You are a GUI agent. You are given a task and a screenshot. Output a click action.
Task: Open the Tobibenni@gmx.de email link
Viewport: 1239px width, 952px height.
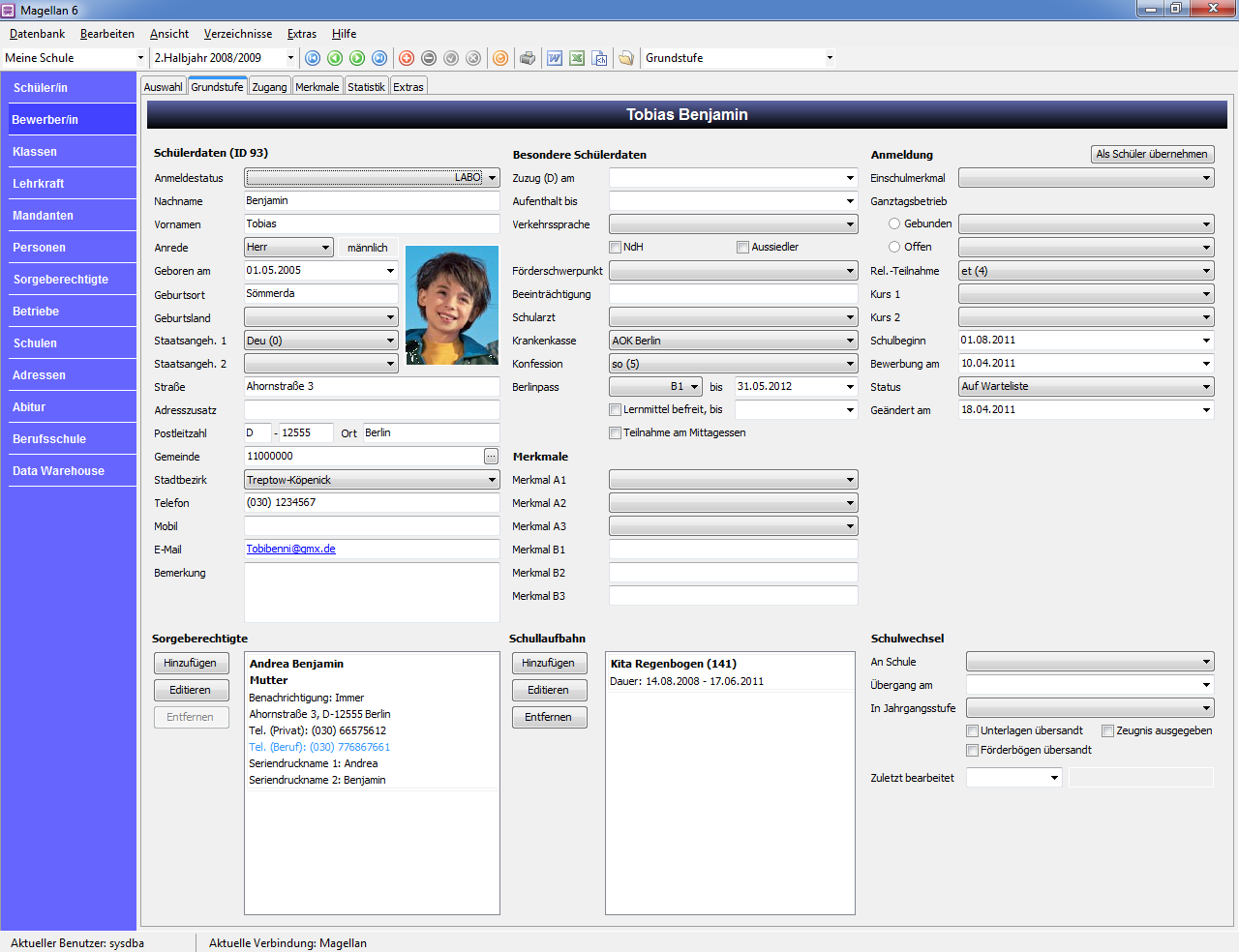click(x=290, y=549)
